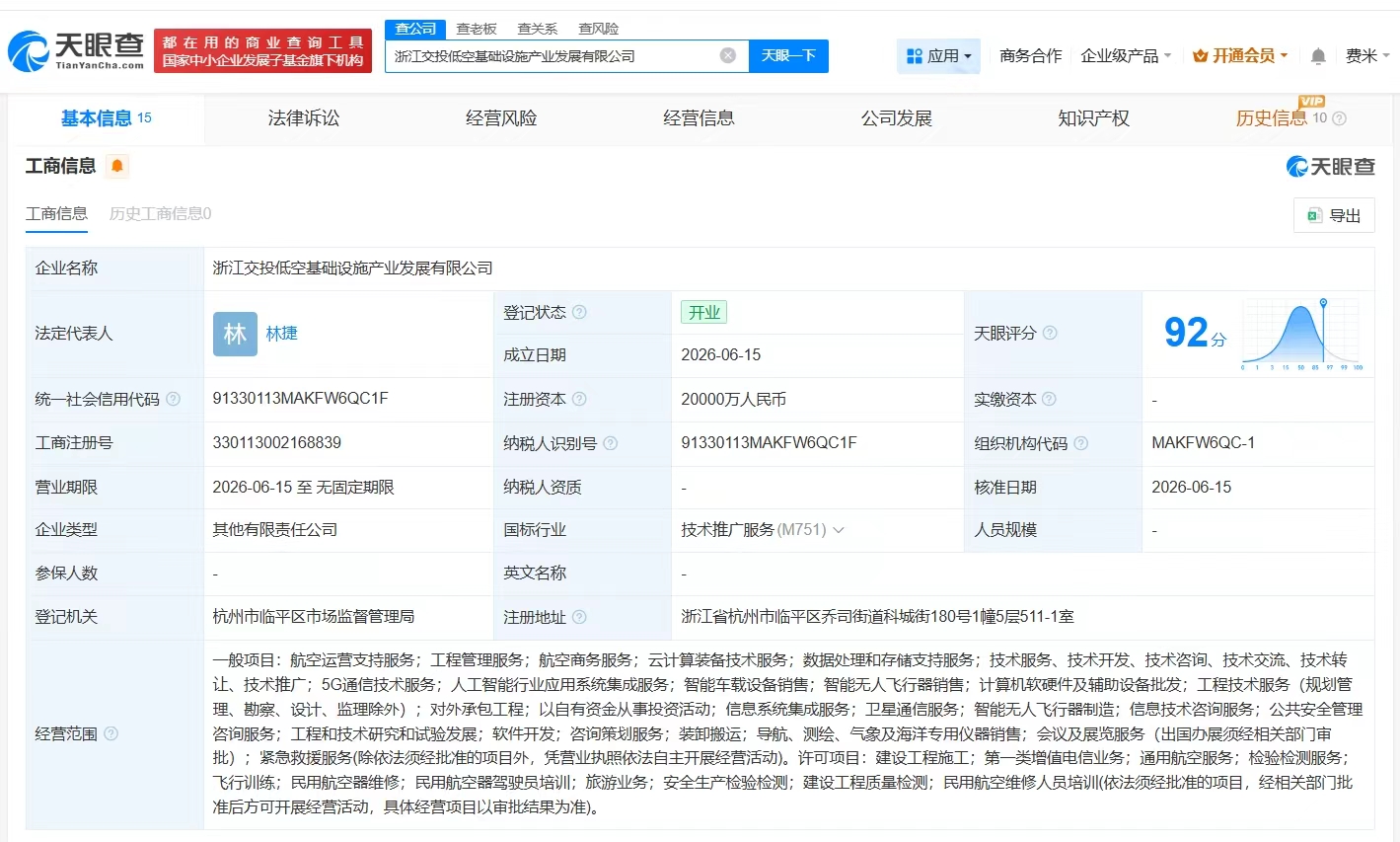Click the 其他有限责任公司 company type value
The width and height of the screenshot is (1400, 842).
(x=274, y=530)
